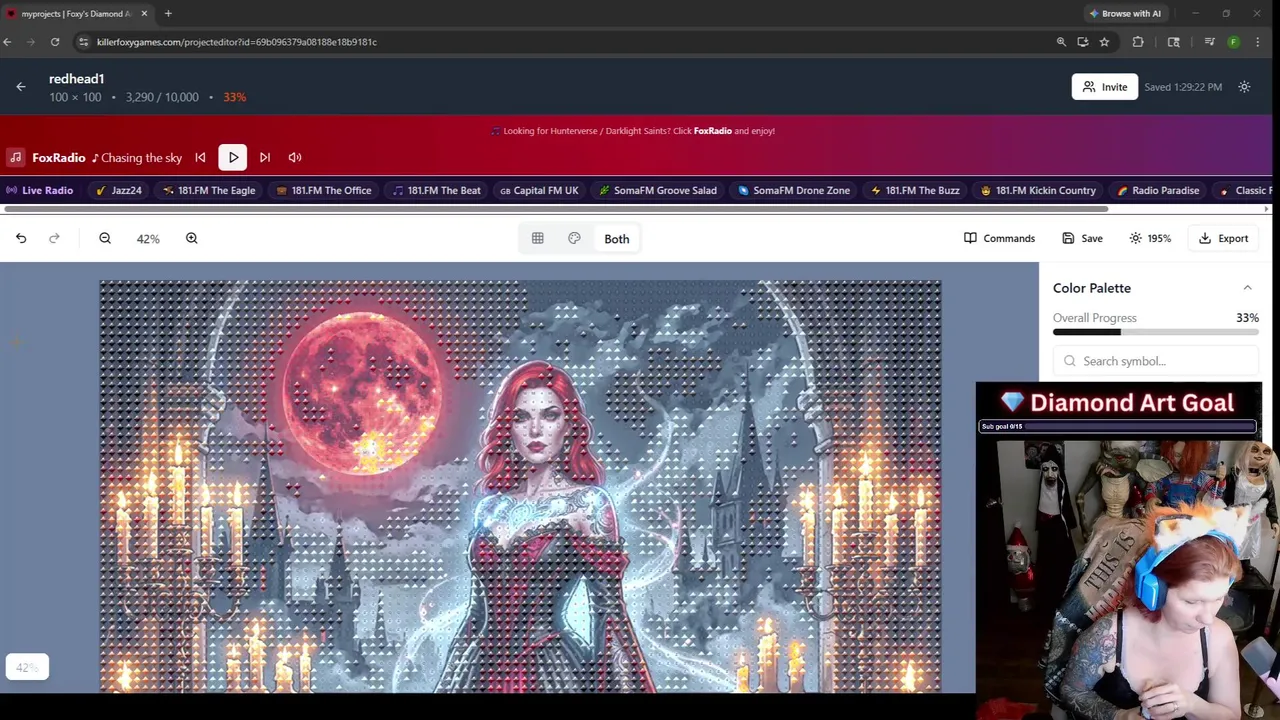Bookmark this page with the star icon
1280x720 pixels.
[x=1104, y=42]
